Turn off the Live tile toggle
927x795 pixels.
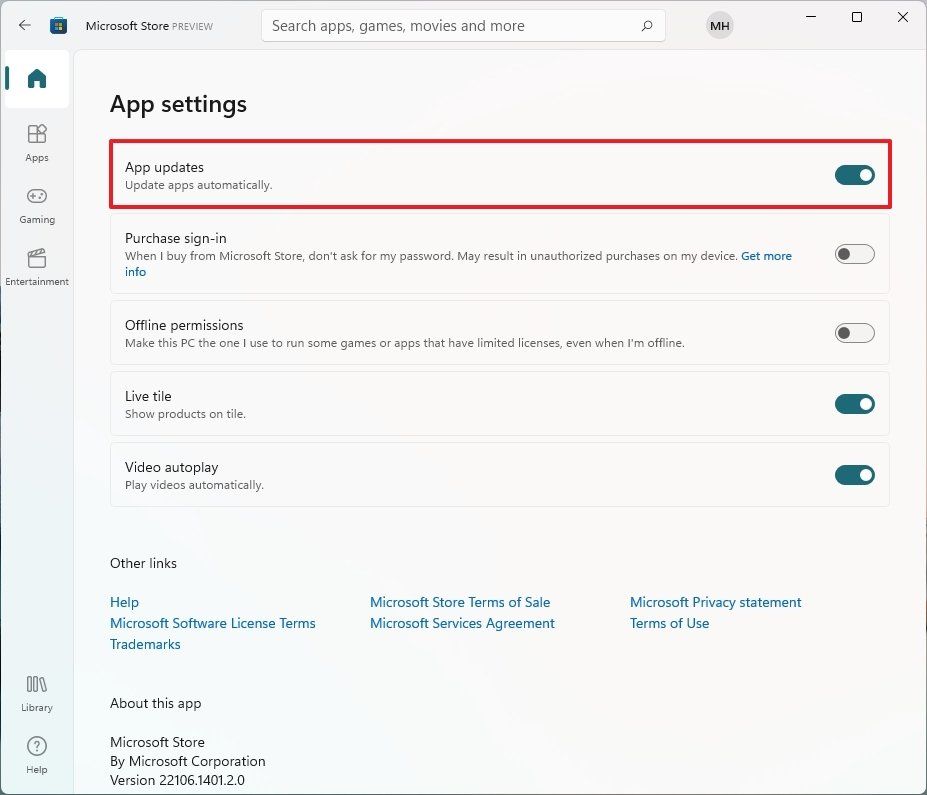(x=854, y=404)
